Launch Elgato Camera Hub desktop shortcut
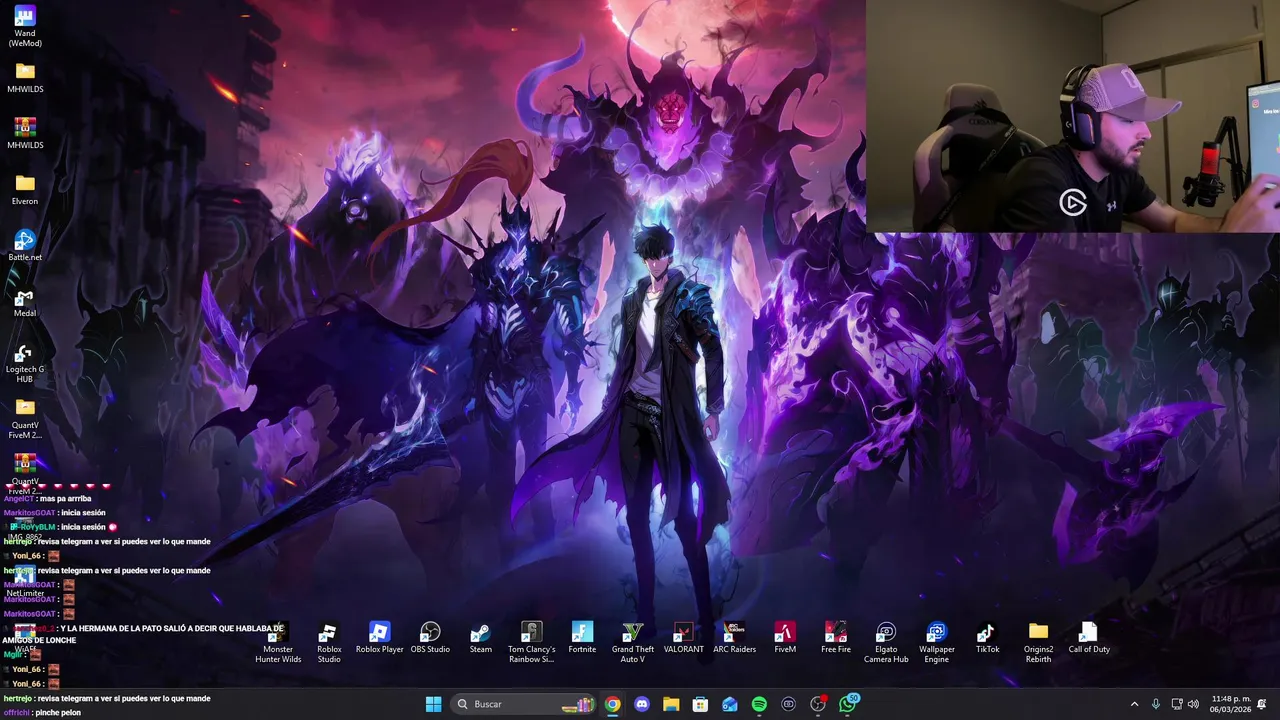This screenshot has width=1280, height=720. 886,642
